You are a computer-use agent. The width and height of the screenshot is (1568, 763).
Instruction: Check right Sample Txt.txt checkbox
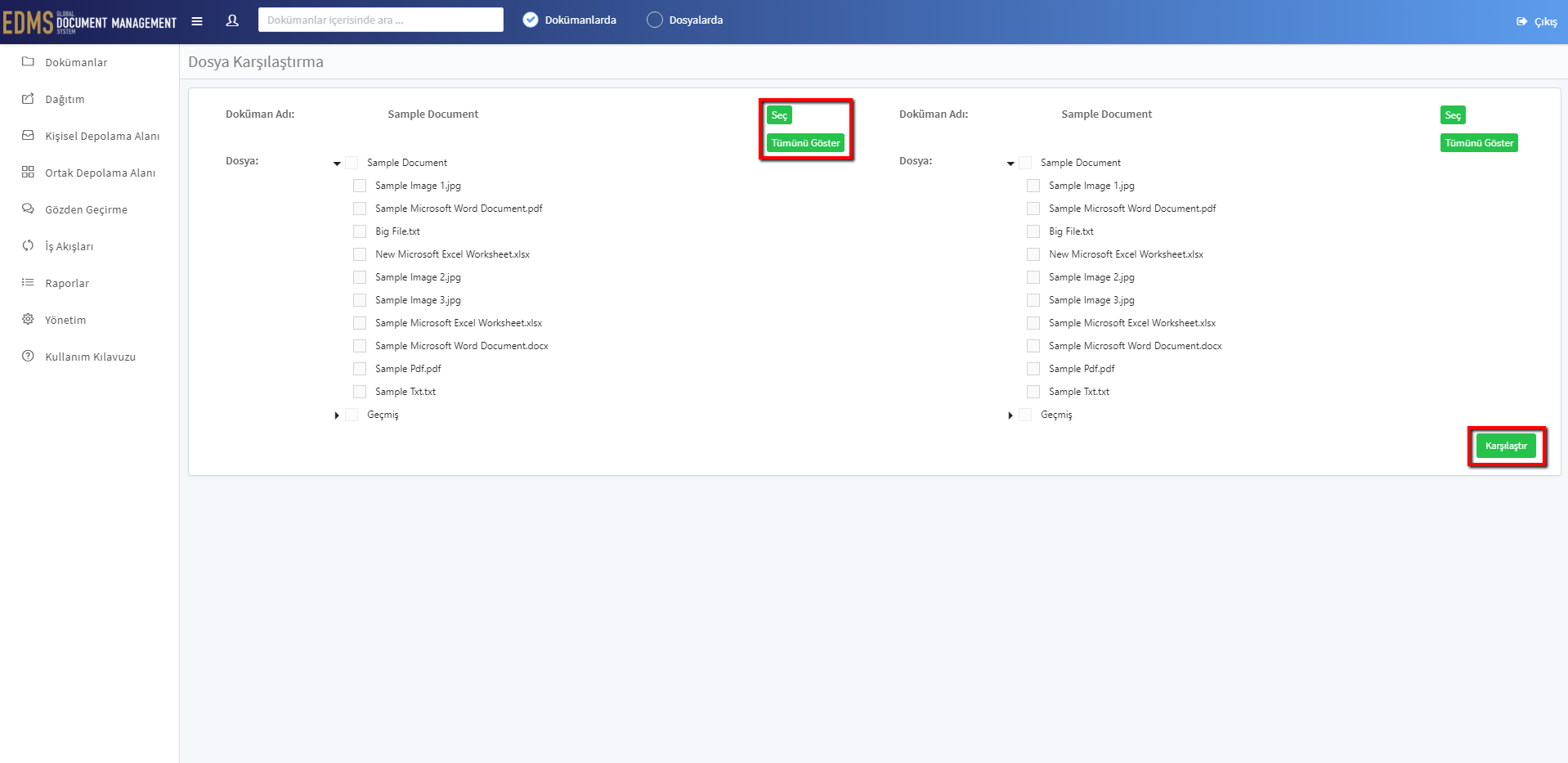[x=1033, y=392]
